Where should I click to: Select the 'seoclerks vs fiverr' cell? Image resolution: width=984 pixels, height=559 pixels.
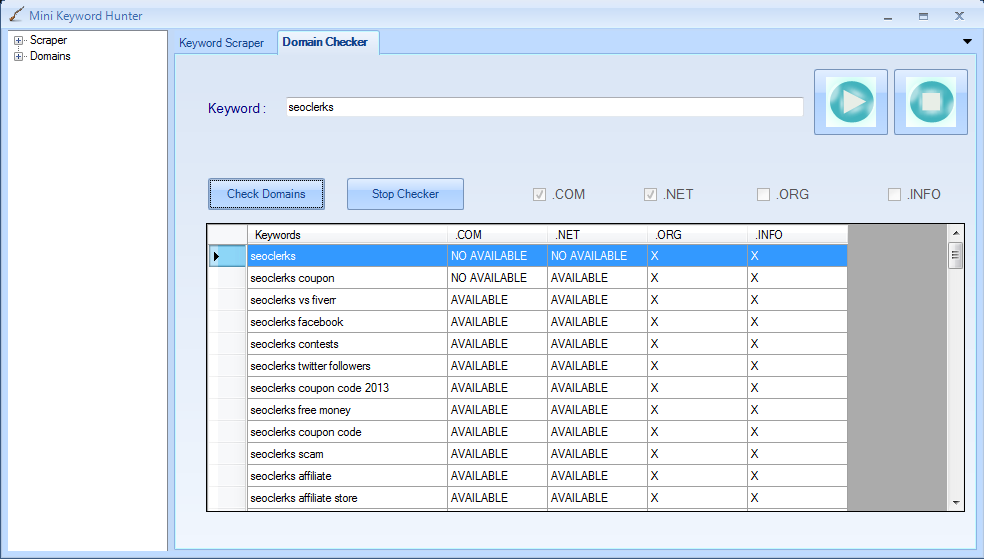347,300
